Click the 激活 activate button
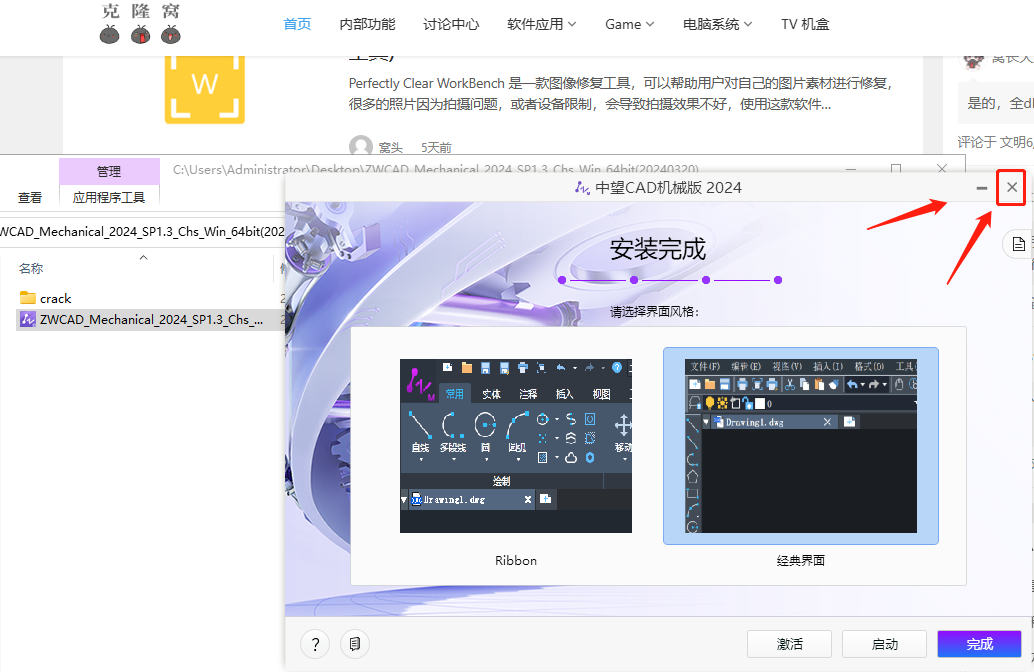The image size is (1034, 672). pyautogui.click(x=789, y=644)
